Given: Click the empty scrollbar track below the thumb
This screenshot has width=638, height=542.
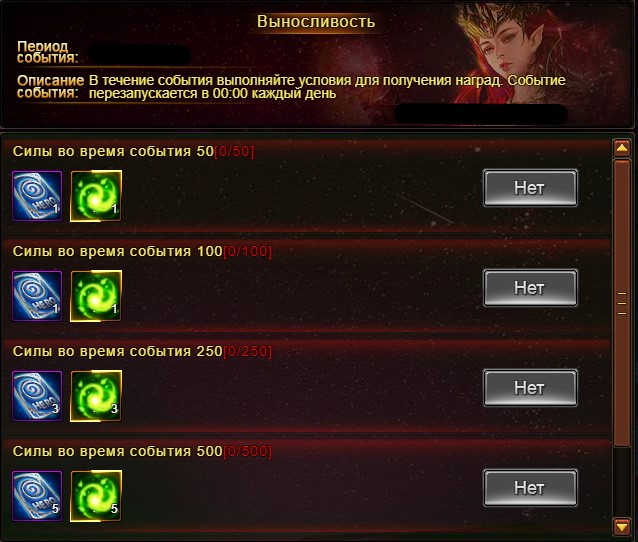Looking at the screenshot, I should (x=622, y=482).
